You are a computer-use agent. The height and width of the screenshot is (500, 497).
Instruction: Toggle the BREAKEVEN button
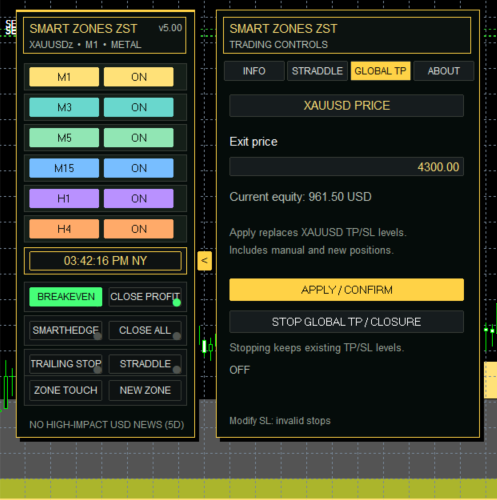click(x=66, y=297)
